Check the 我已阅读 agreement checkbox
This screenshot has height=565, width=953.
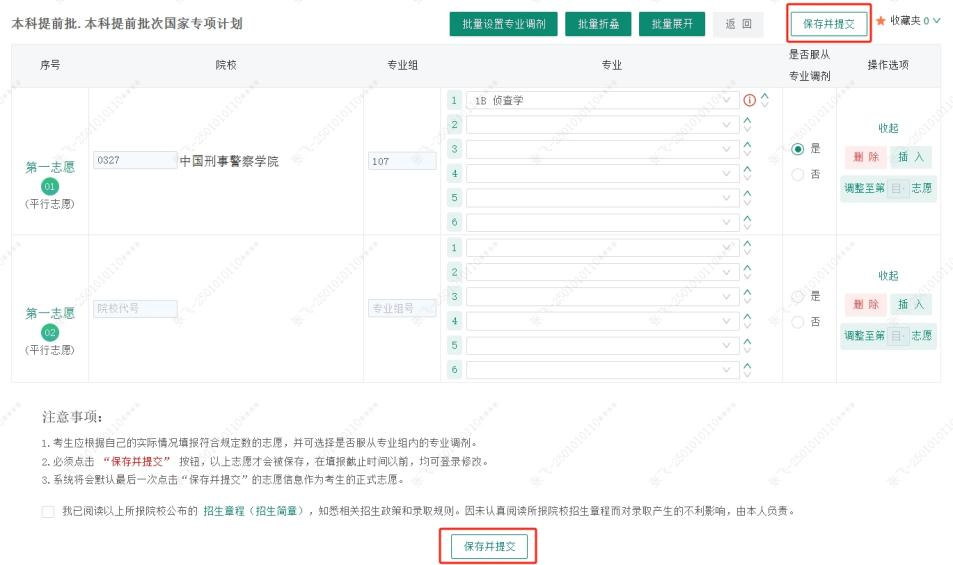tap(49, 512)
